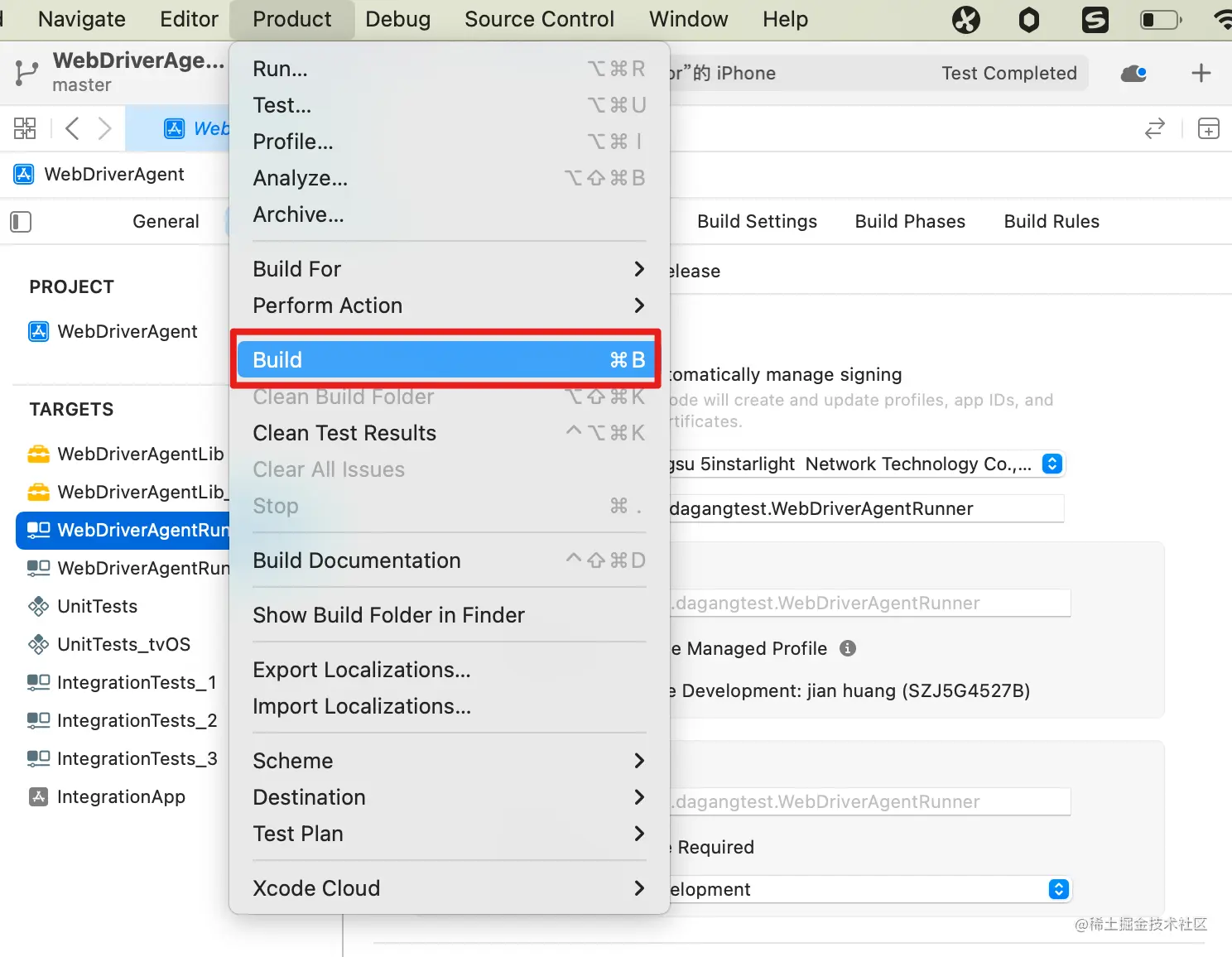Choose Show Build Folder in Finder
This screenshot has height=957, width=1232.
click(449, 615)
